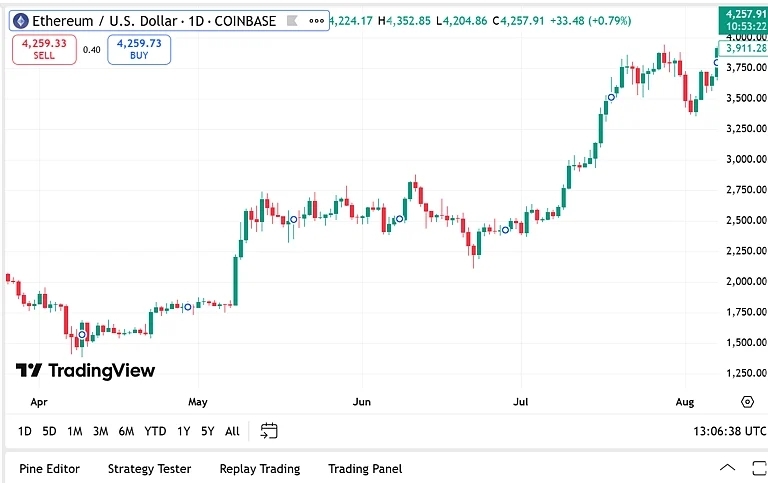The height and width of the screenshot is (483, 768).
Task: Click current price label 4,257.91 on scale
Action: tap(746, 13)
